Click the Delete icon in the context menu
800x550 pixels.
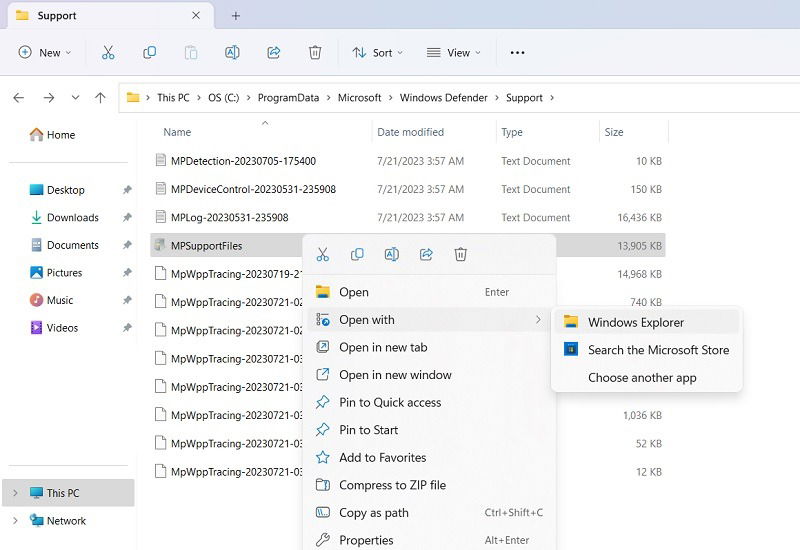[460, 255]
